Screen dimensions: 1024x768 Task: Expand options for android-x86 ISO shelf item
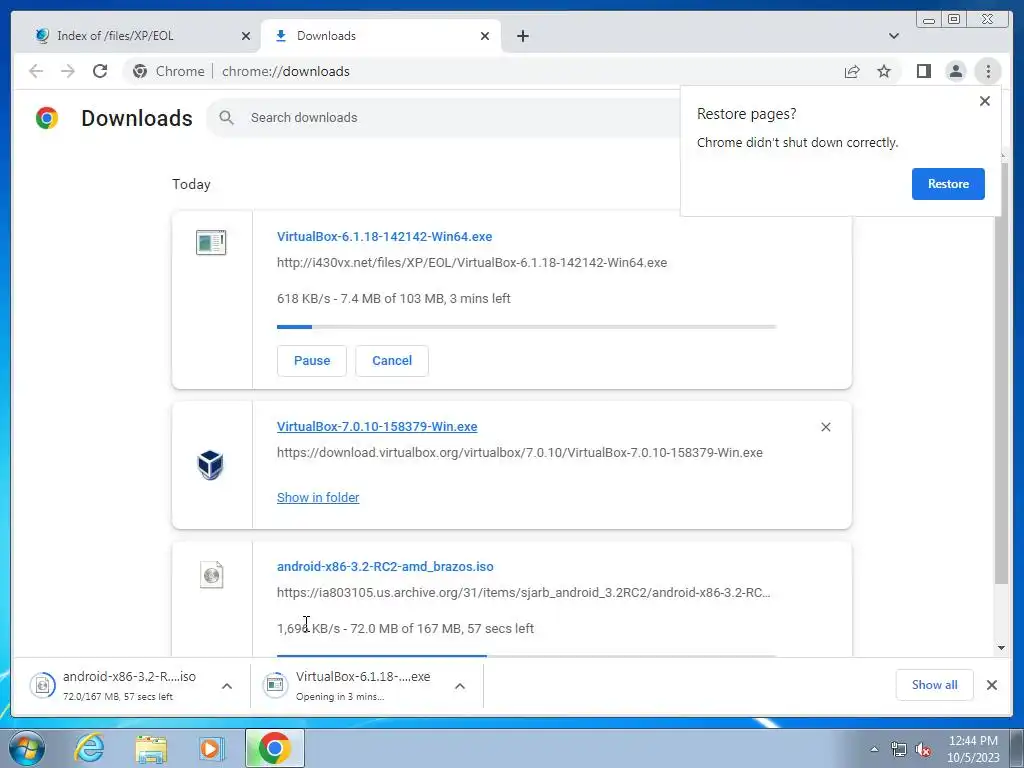point(227,686)
